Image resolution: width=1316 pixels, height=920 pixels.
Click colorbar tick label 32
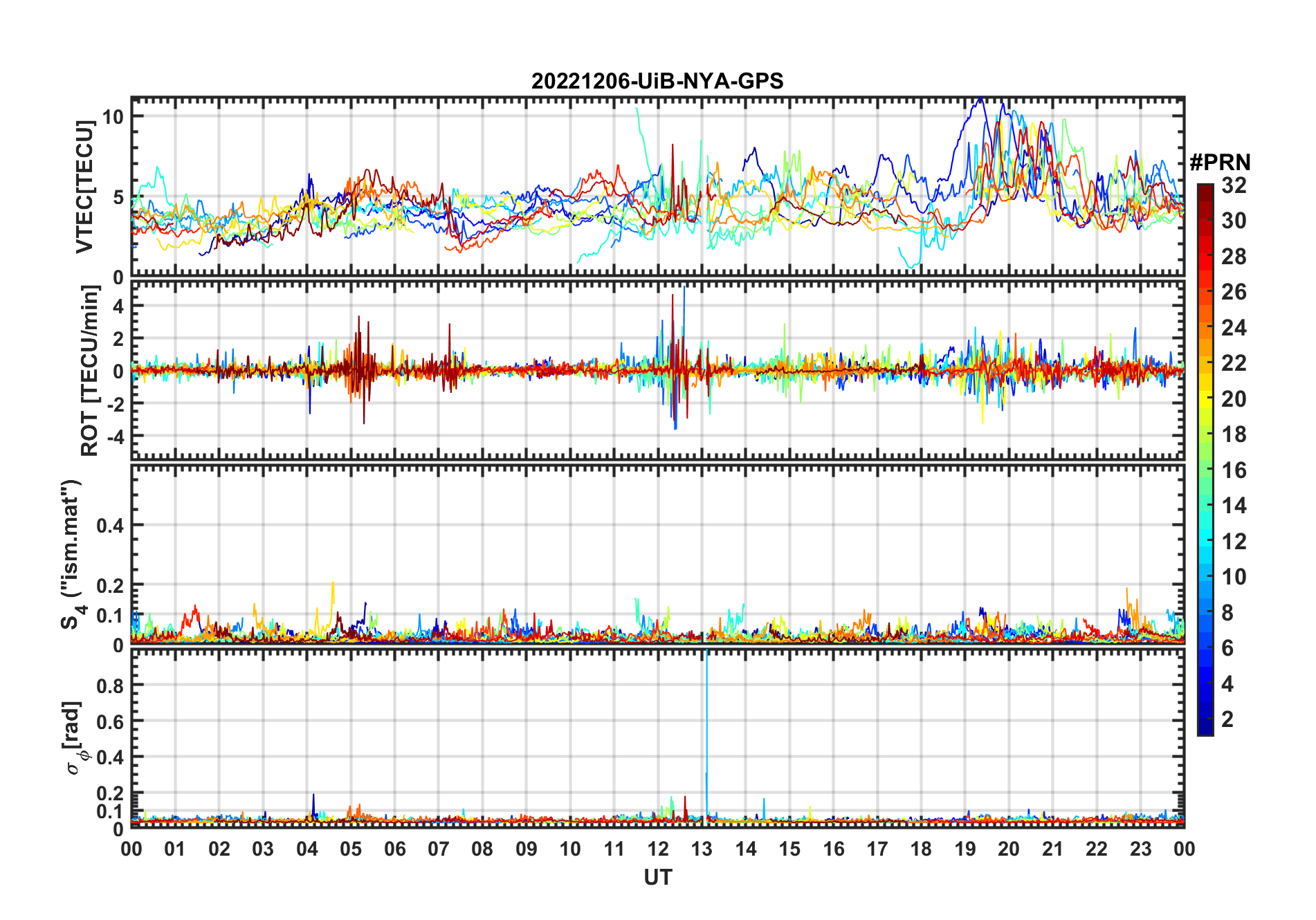(x=1234, y=185)
